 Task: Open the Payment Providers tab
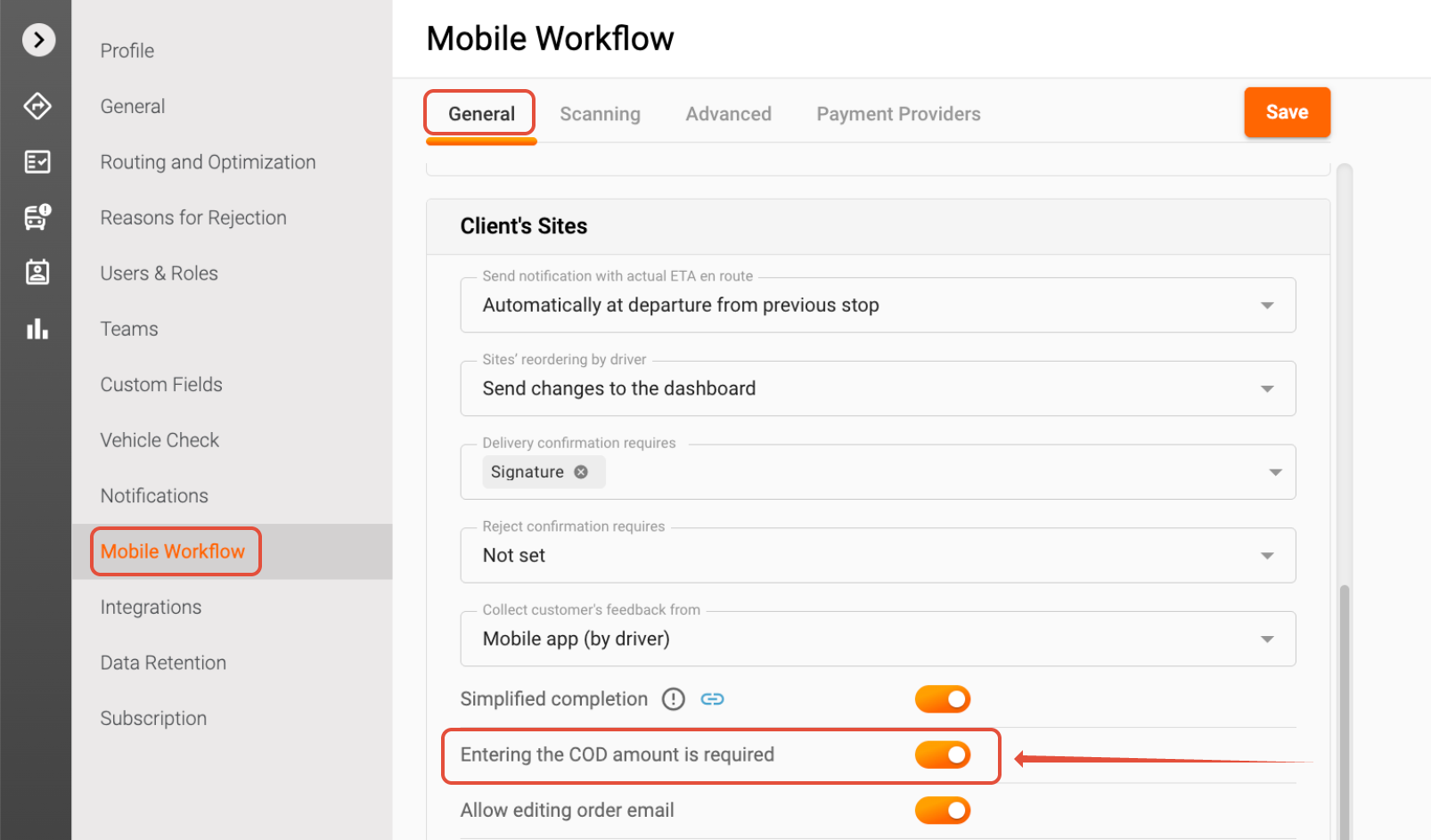coord(898,114)
